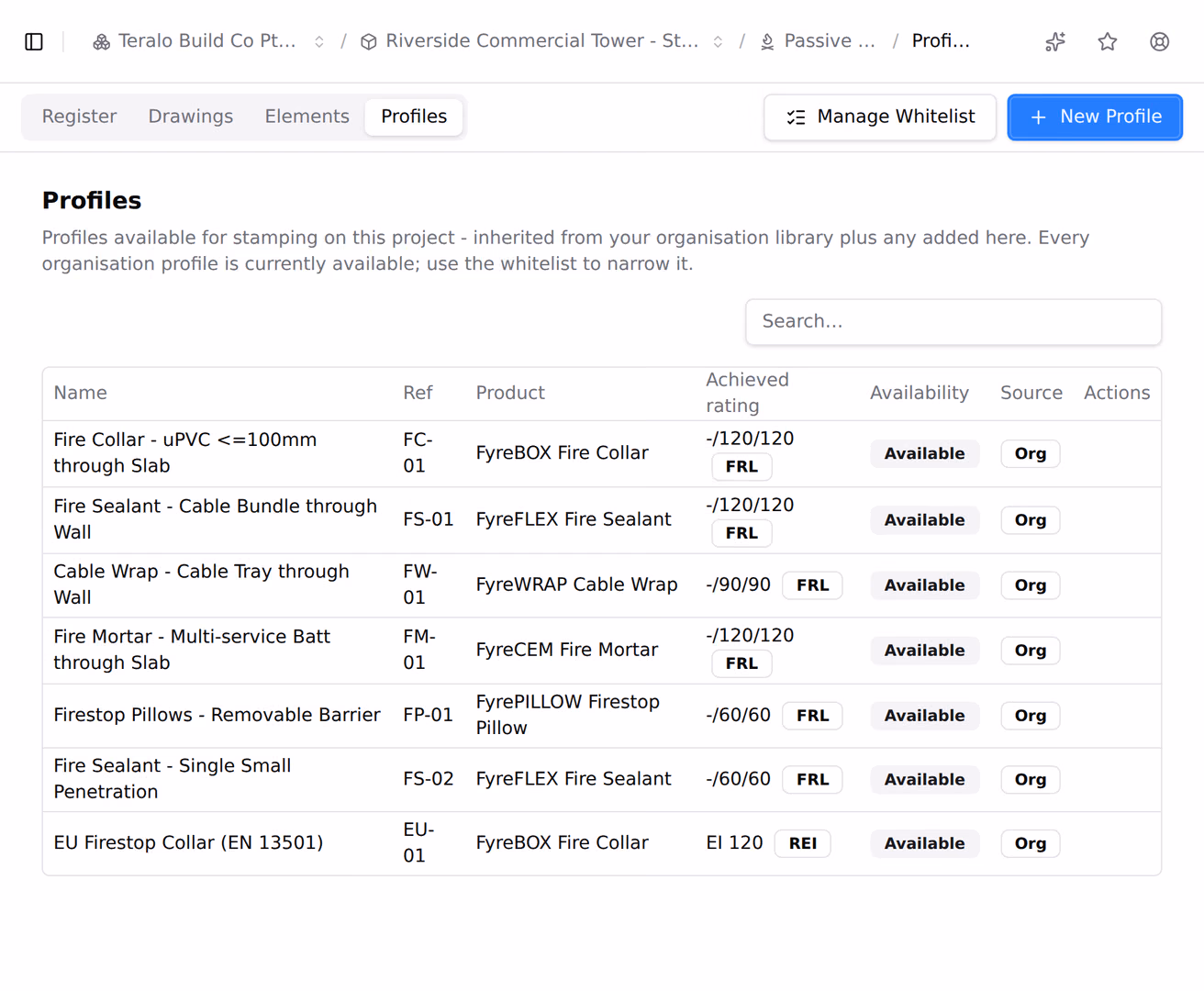The image size is (1204, 991).
Task: Click the Passive breadcrumb link
Action: (x=830, y=41)
